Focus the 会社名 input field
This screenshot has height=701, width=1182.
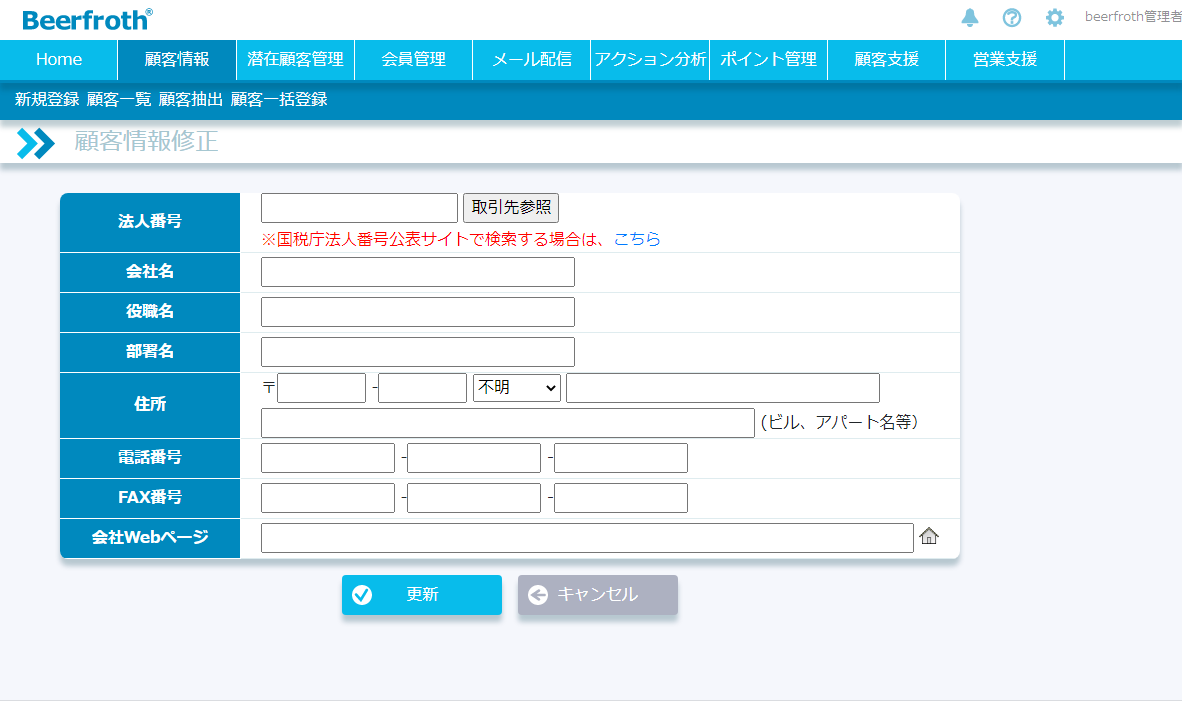(417, 272)
